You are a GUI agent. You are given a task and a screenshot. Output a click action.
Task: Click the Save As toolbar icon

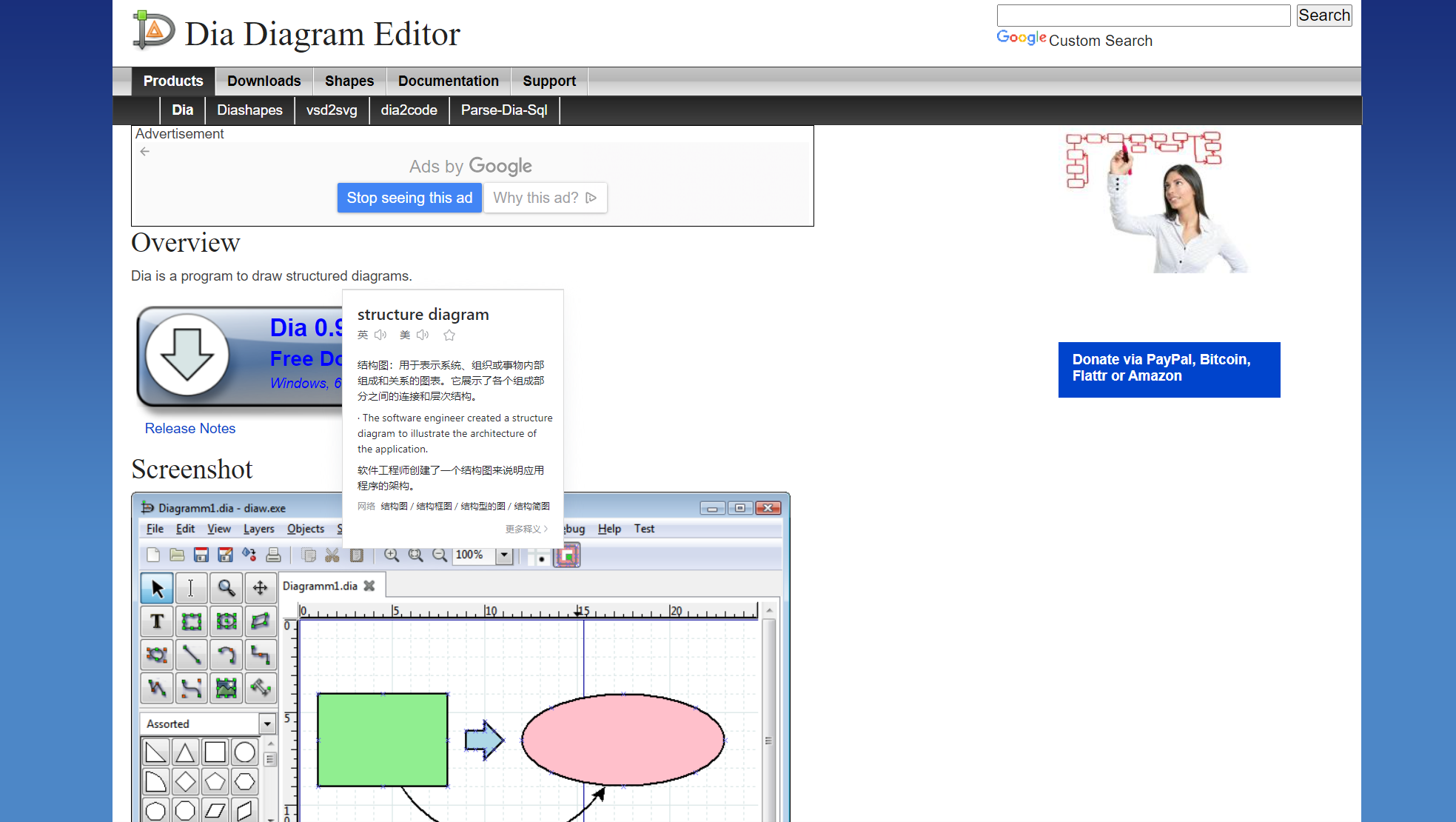coord(225,555)
